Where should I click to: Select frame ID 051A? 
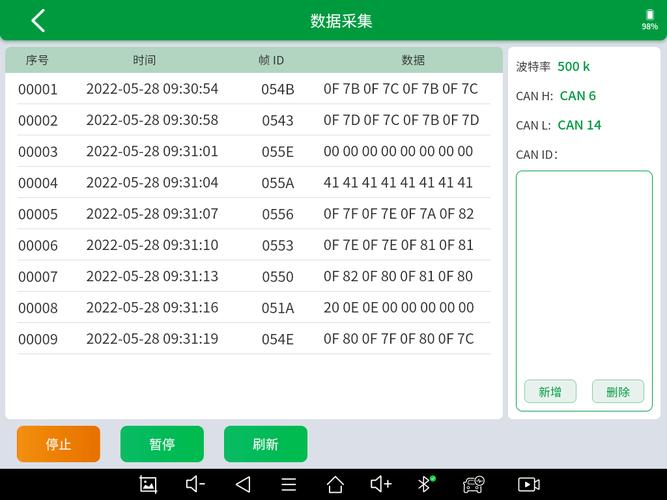[x=278, y=308]
